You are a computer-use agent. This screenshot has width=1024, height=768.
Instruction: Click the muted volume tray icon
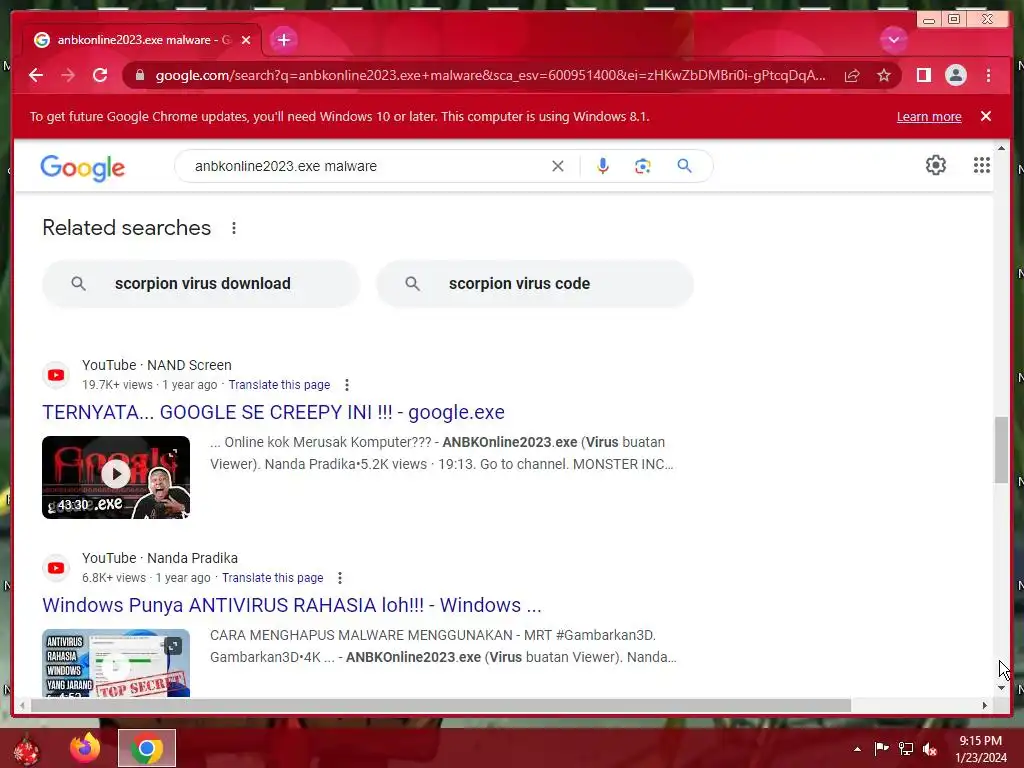930,749
